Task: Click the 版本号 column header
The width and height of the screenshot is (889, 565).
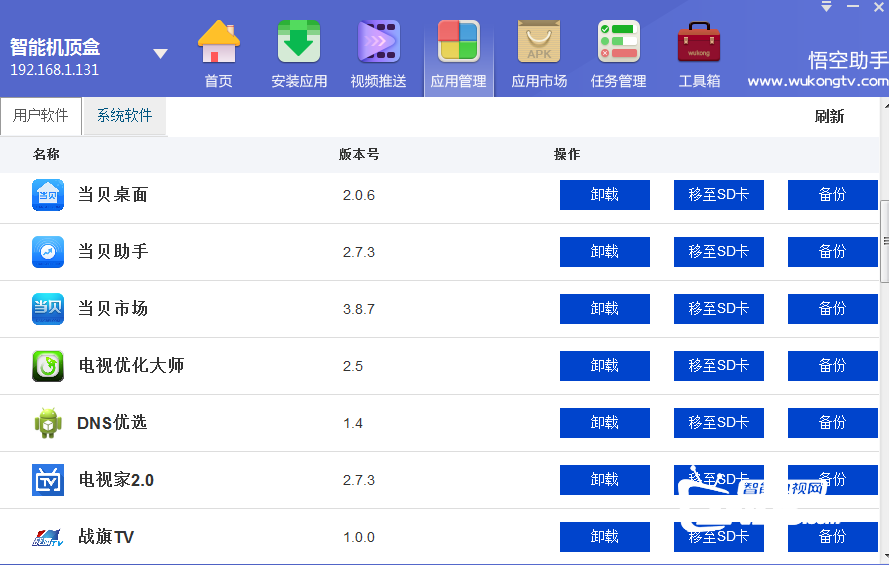Action: (359, 154)
